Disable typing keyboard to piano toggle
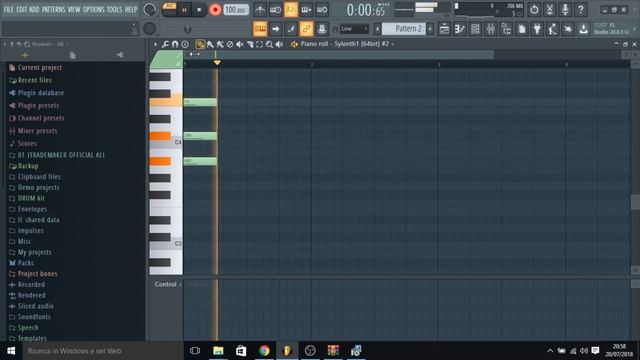Viewport: 640px width, 360px height. pos(260,29)
